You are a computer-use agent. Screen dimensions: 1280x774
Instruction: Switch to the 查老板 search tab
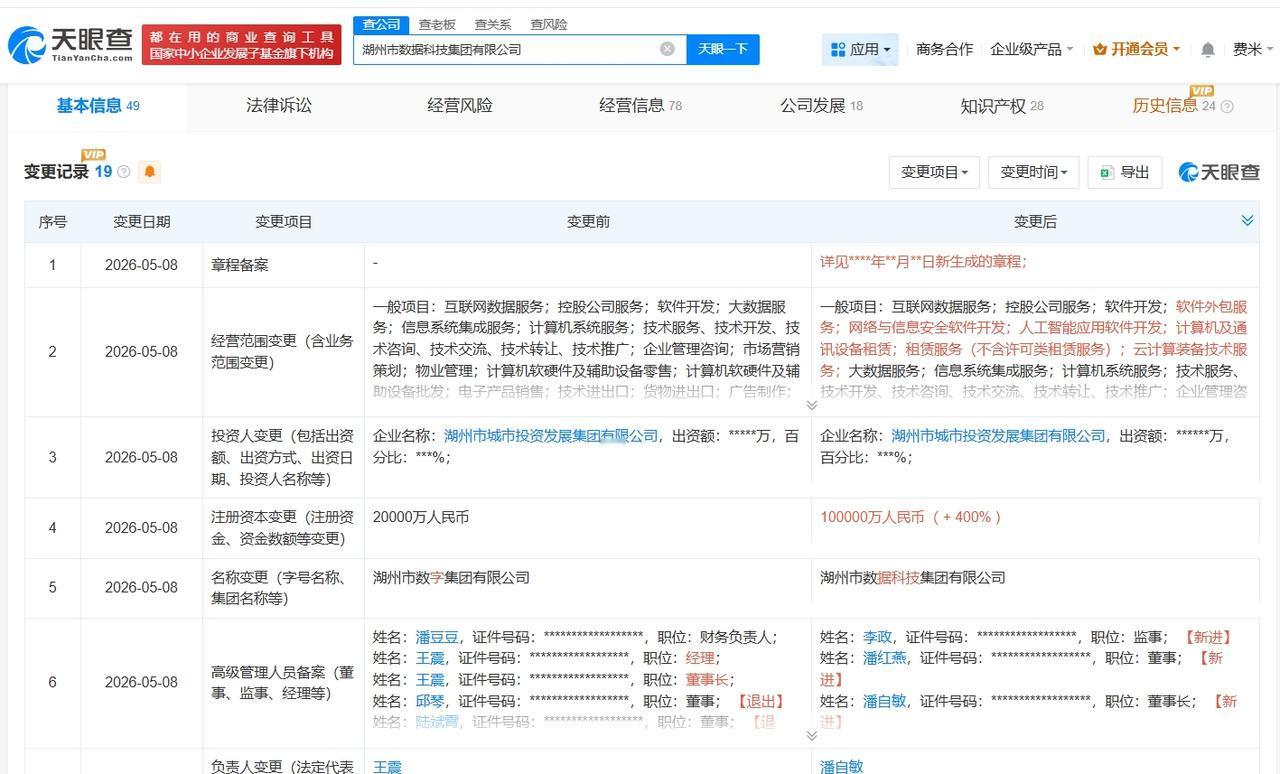click(437, 24)
